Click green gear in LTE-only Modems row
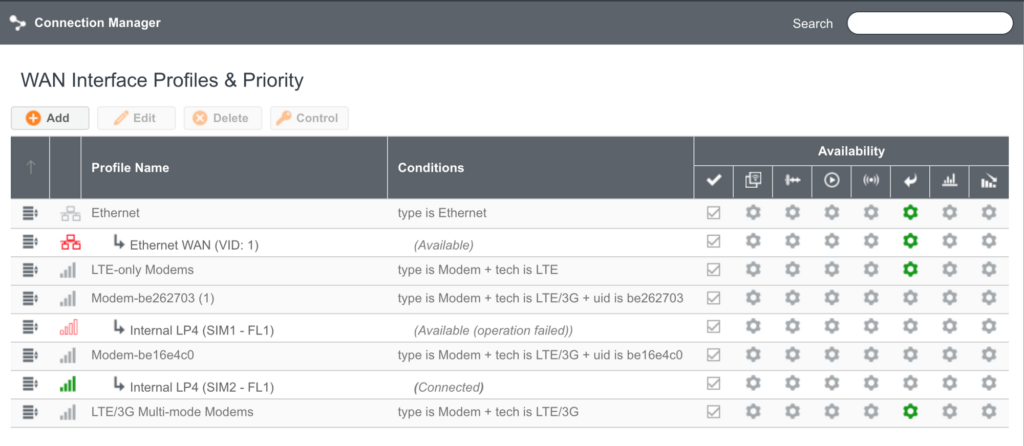 click(909, 269)
